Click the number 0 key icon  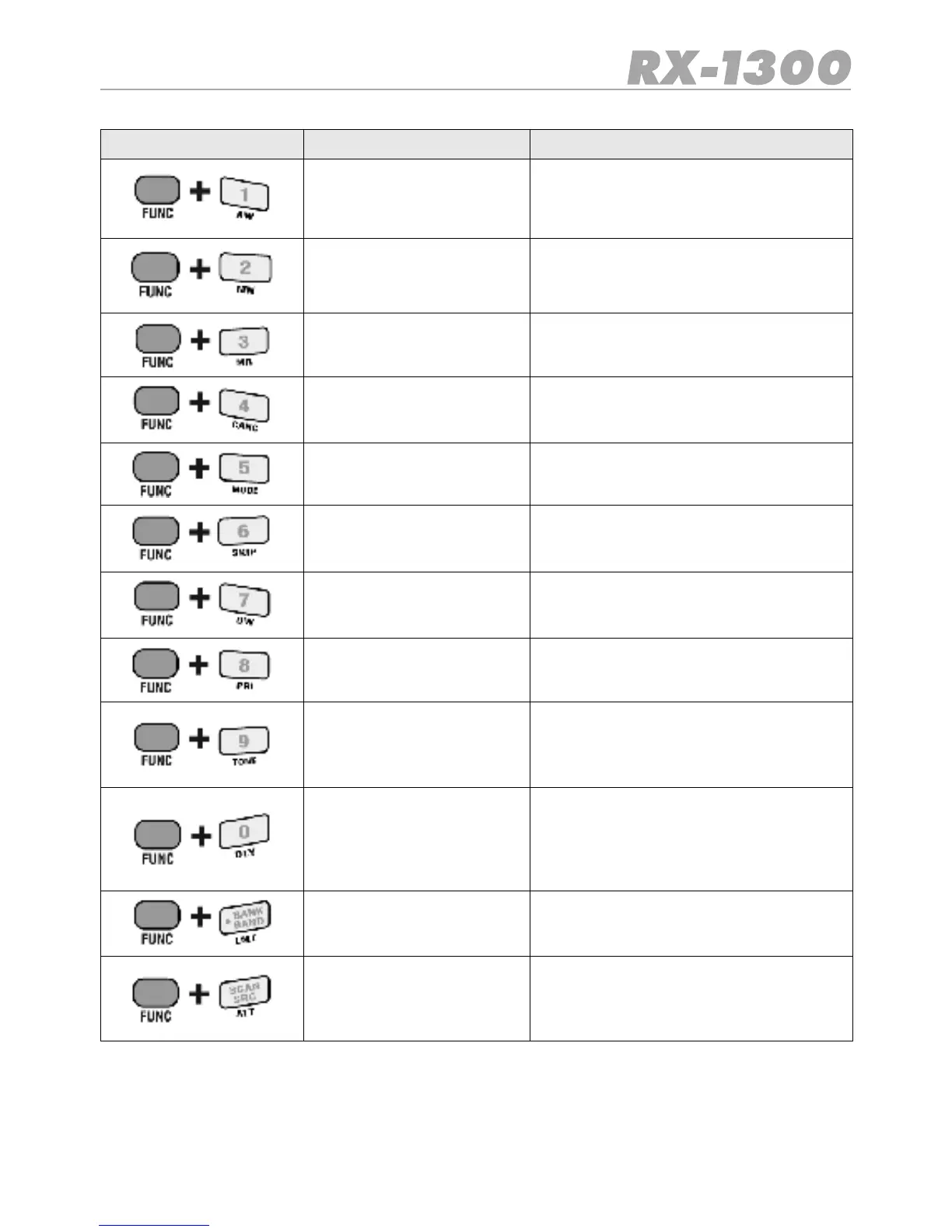click(x=244, y=832)
